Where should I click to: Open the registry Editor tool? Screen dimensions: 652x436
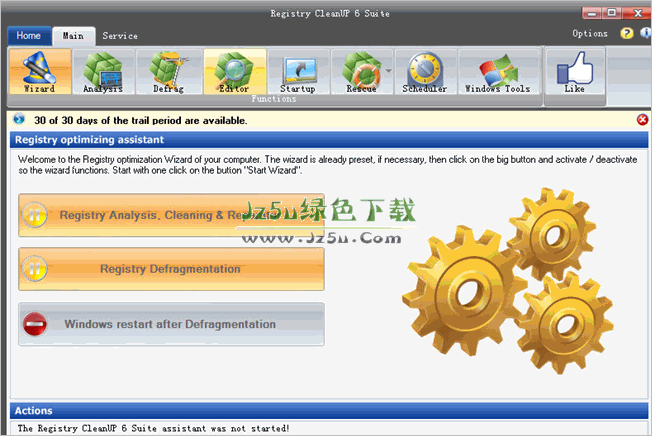click(x=235, y=71)
